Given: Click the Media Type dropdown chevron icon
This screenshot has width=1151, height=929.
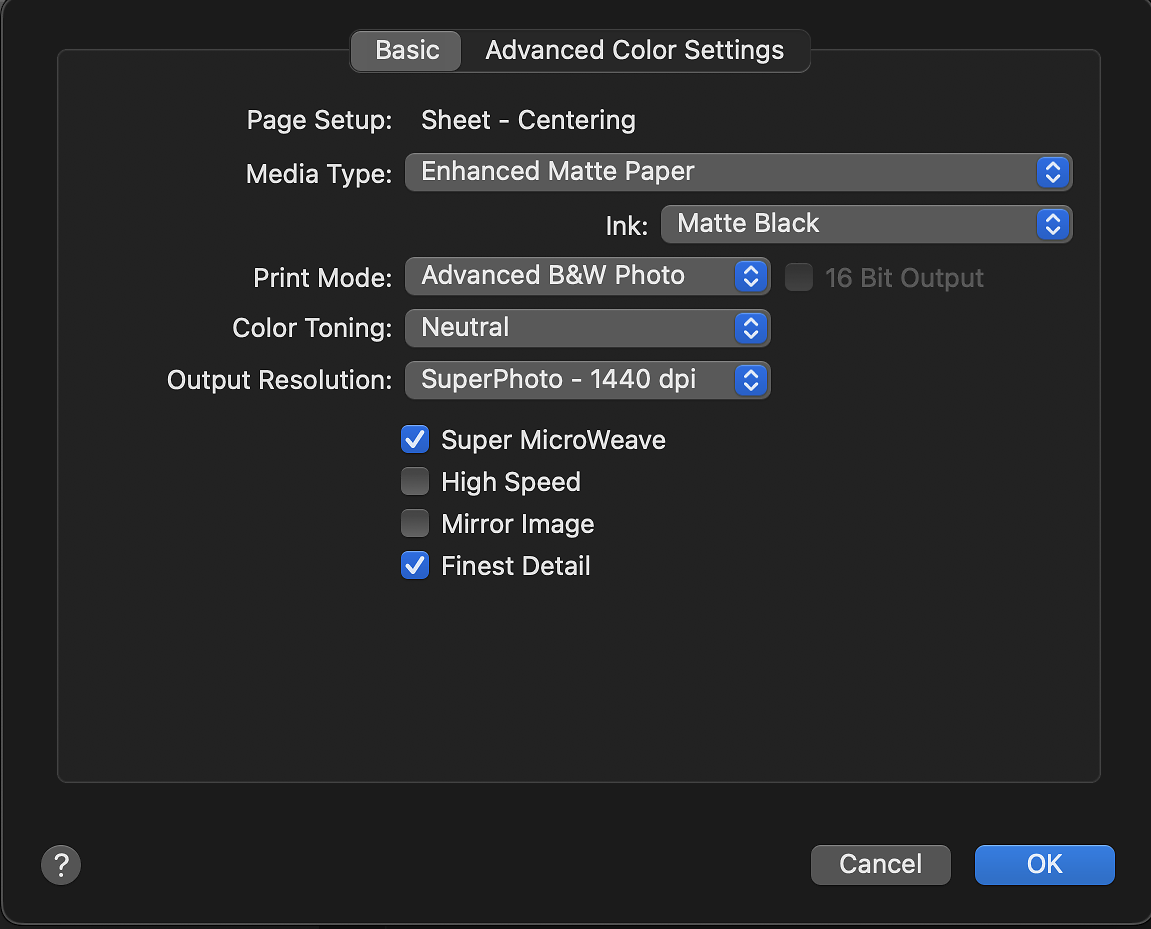Looking at the screenshot, I should [1052, 172].
